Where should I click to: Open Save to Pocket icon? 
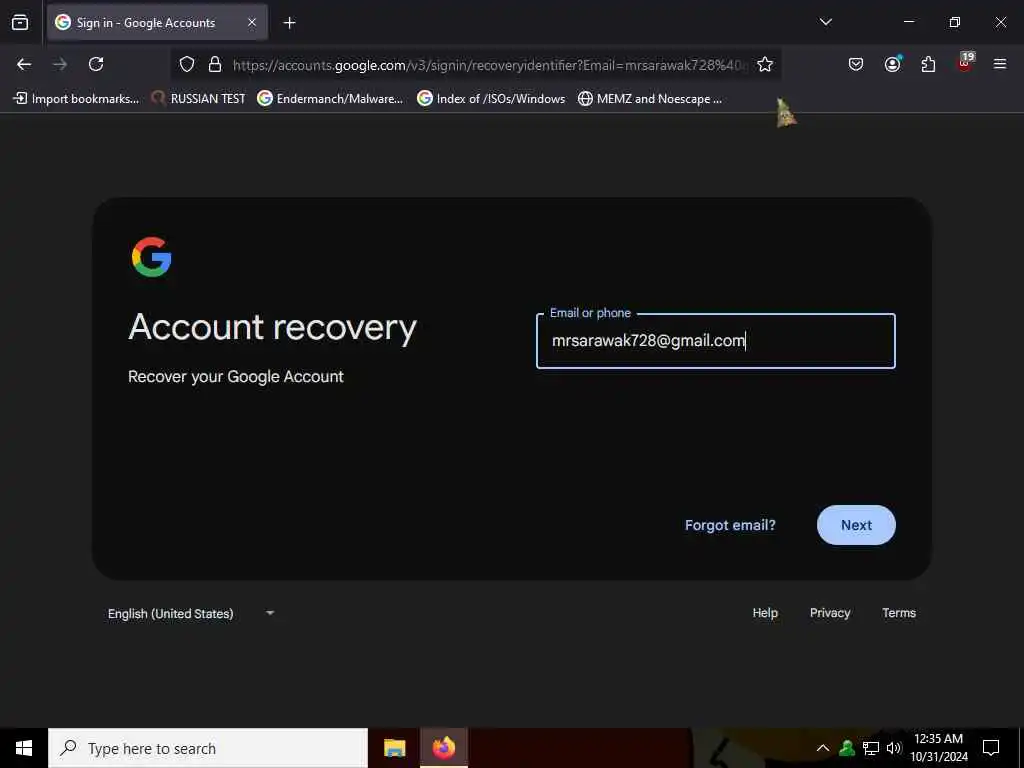pos(856,64)
